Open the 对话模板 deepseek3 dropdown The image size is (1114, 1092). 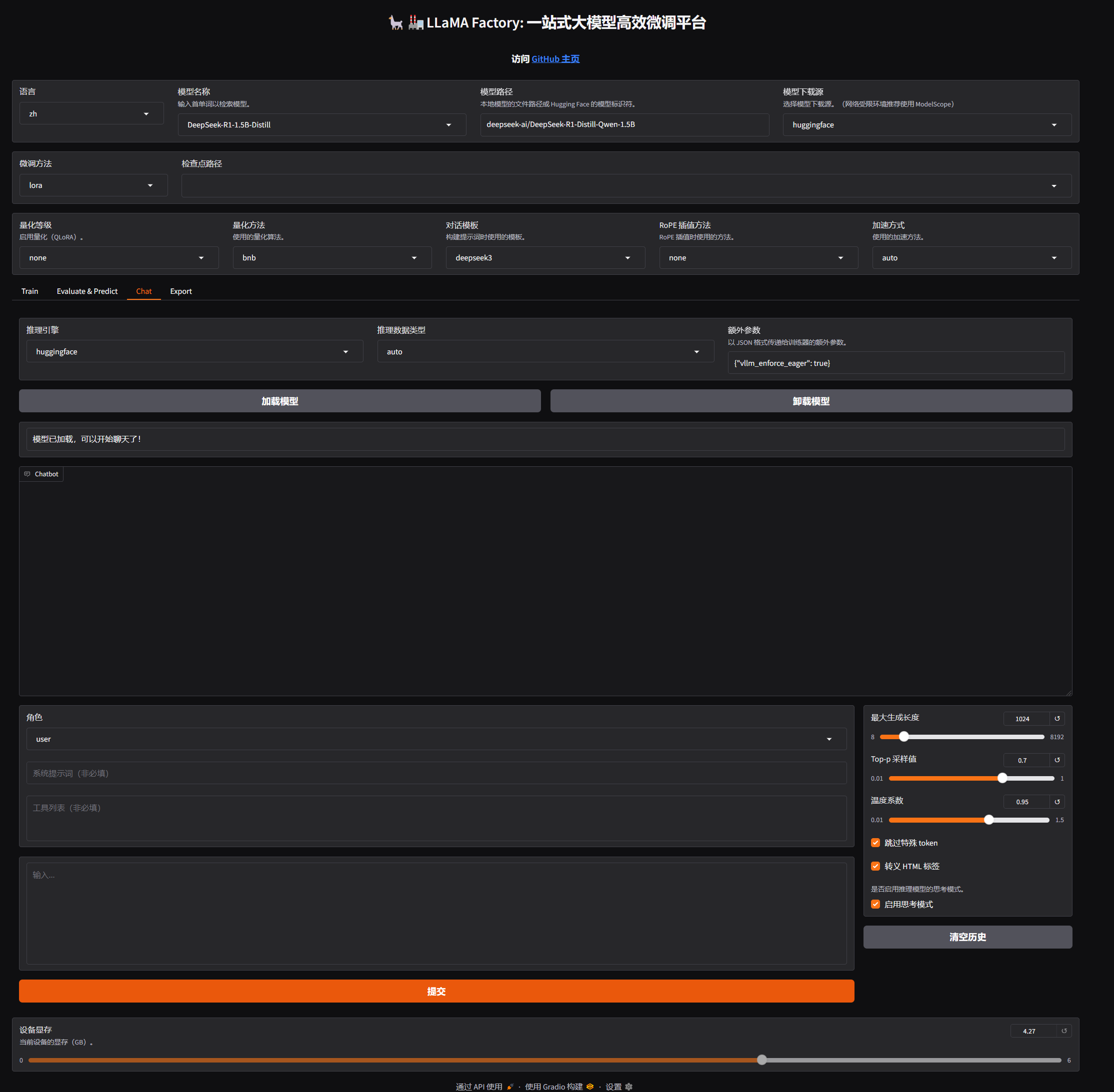click(545, 257)
